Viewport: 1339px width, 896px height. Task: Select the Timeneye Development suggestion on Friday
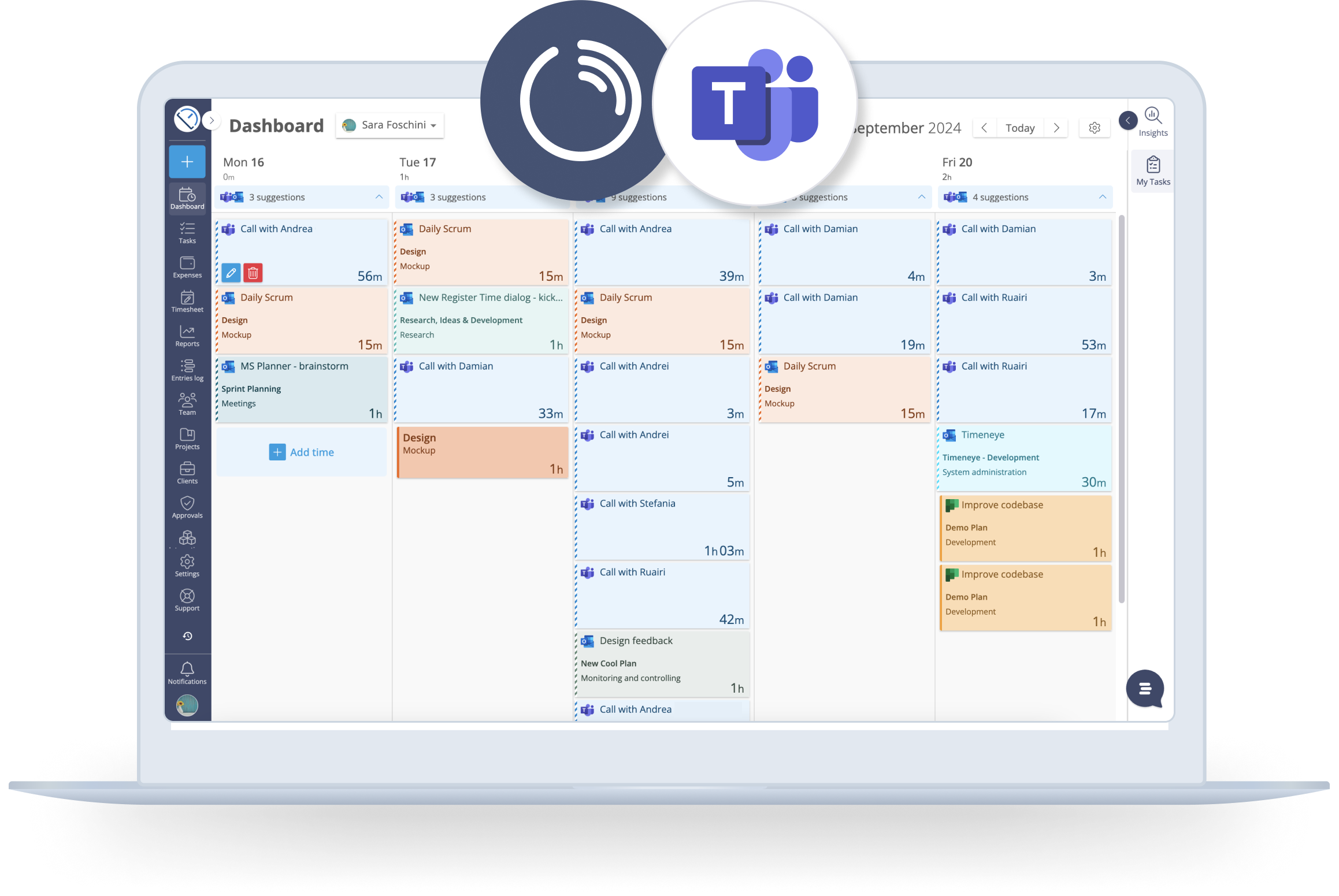pos(1025,458)
